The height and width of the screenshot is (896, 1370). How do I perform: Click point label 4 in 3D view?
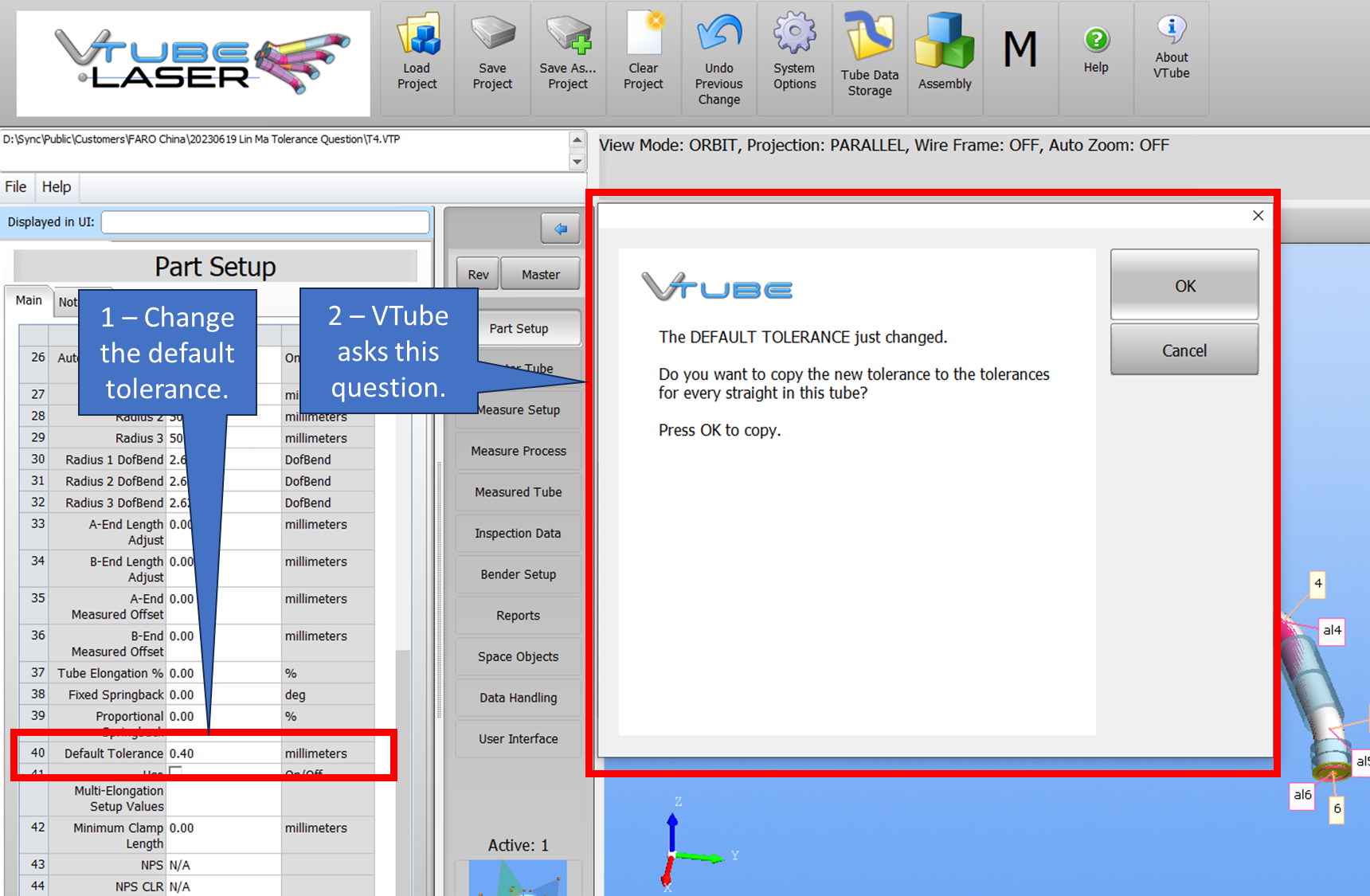pos(1318,583)
